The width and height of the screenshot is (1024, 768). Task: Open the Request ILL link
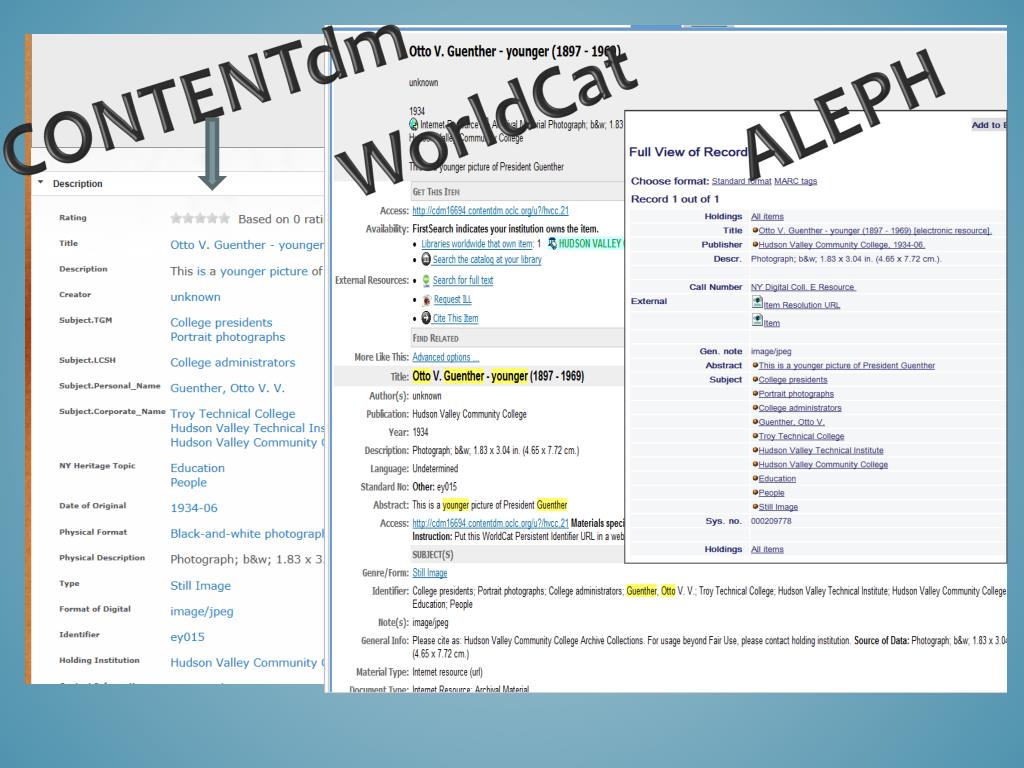click(x=453, y=299)
